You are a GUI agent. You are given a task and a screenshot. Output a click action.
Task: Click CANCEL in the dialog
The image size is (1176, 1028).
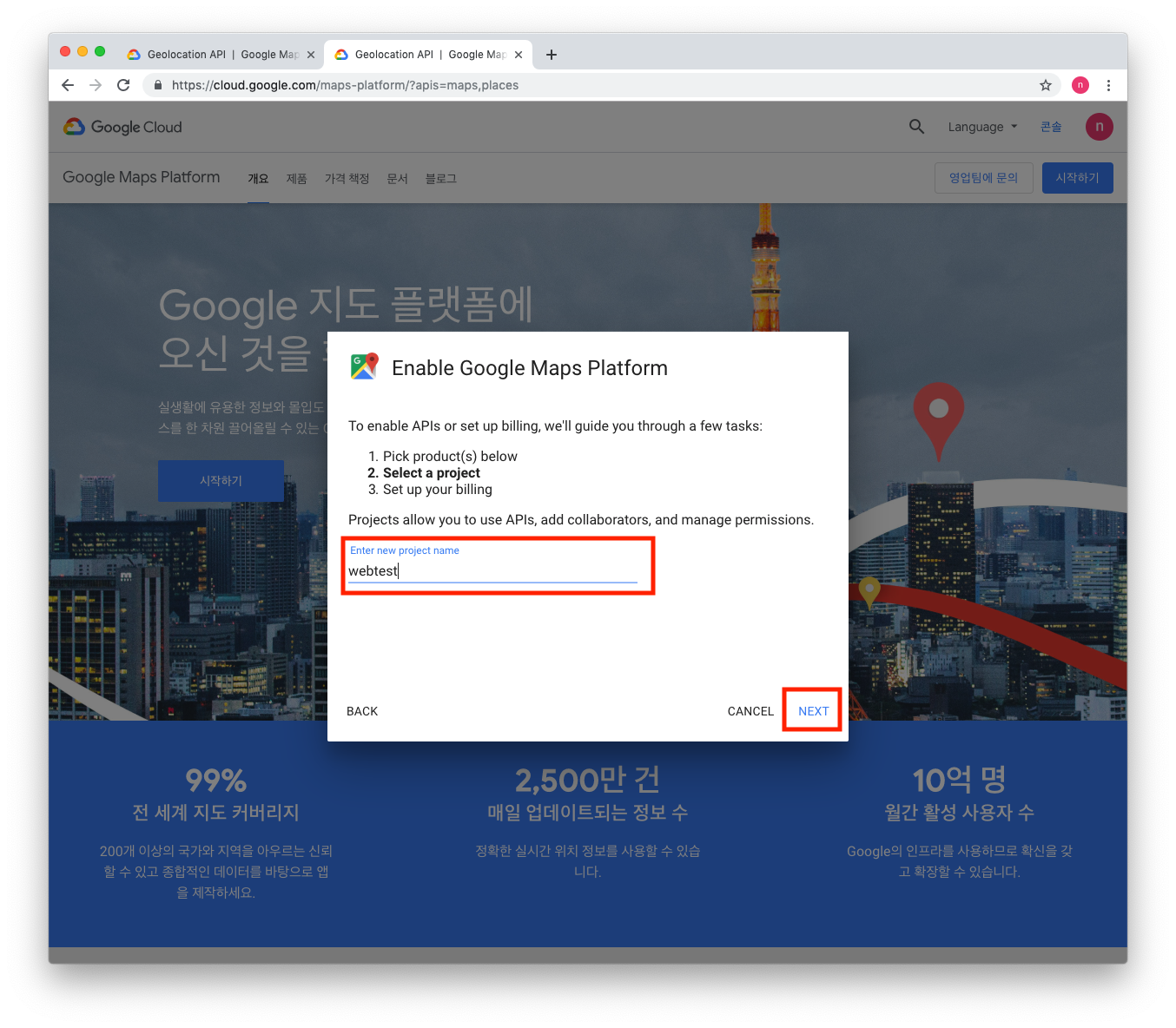pyautogui.click(x=750, y=711)
